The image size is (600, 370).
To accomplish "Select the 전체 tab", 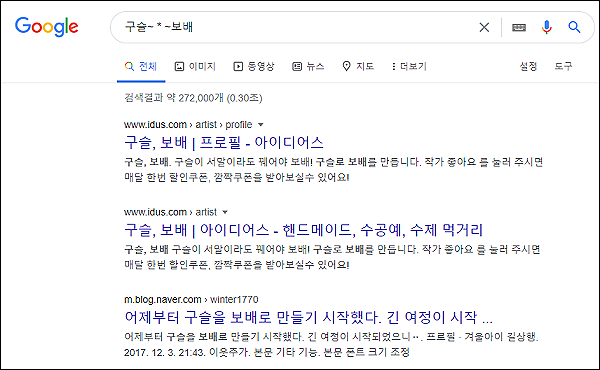I will (x=141, y=67).
